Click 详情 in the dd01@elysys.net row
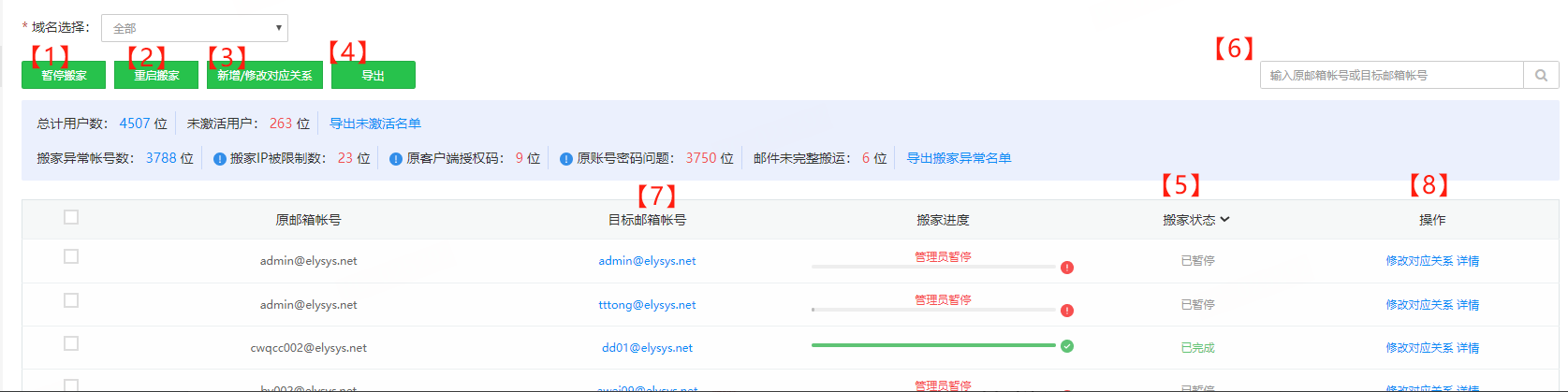The image size is (1568, 392). (1468, 348)
